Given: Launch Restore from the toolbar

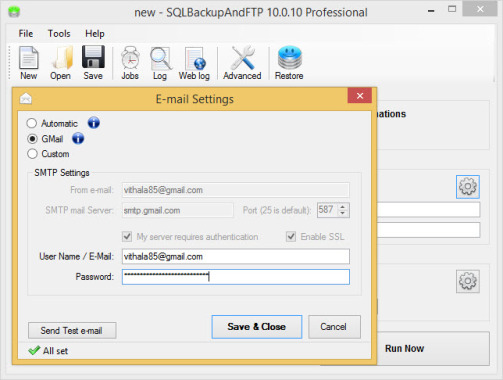Looking at the screenshot, I should click(x=289, y=63).
